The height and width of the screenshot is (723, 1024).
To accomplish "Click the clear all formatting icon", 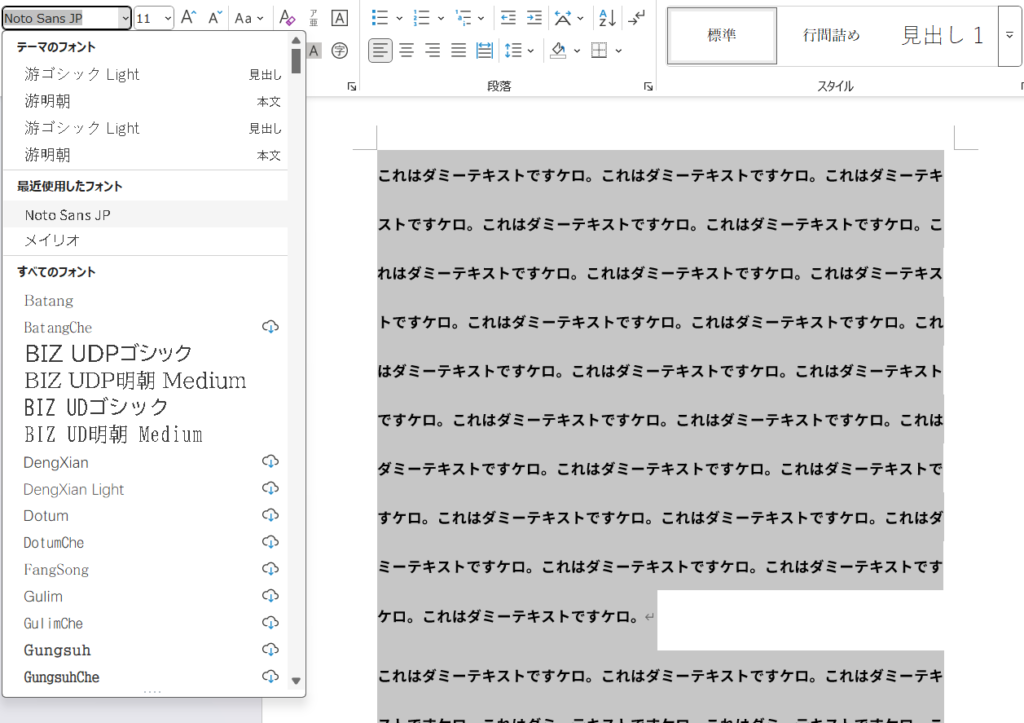I will (x=287, y=18).
